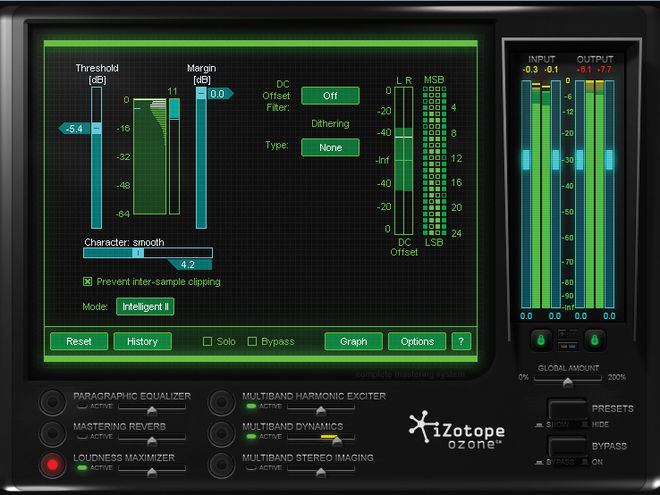660x495 pixels.
Task: Click the red and blue meter mode icon
Action: pyautogui.click(x=568, y=346)
